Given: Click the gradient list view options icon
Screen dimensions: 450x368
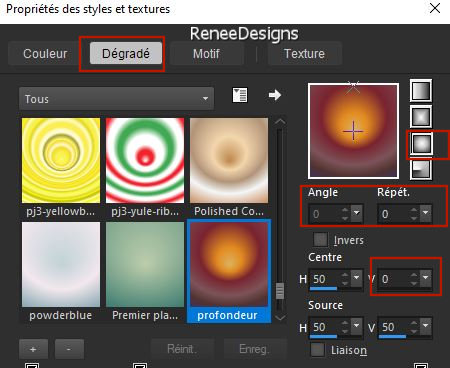Looking at the screenshot, I should 240,95.
